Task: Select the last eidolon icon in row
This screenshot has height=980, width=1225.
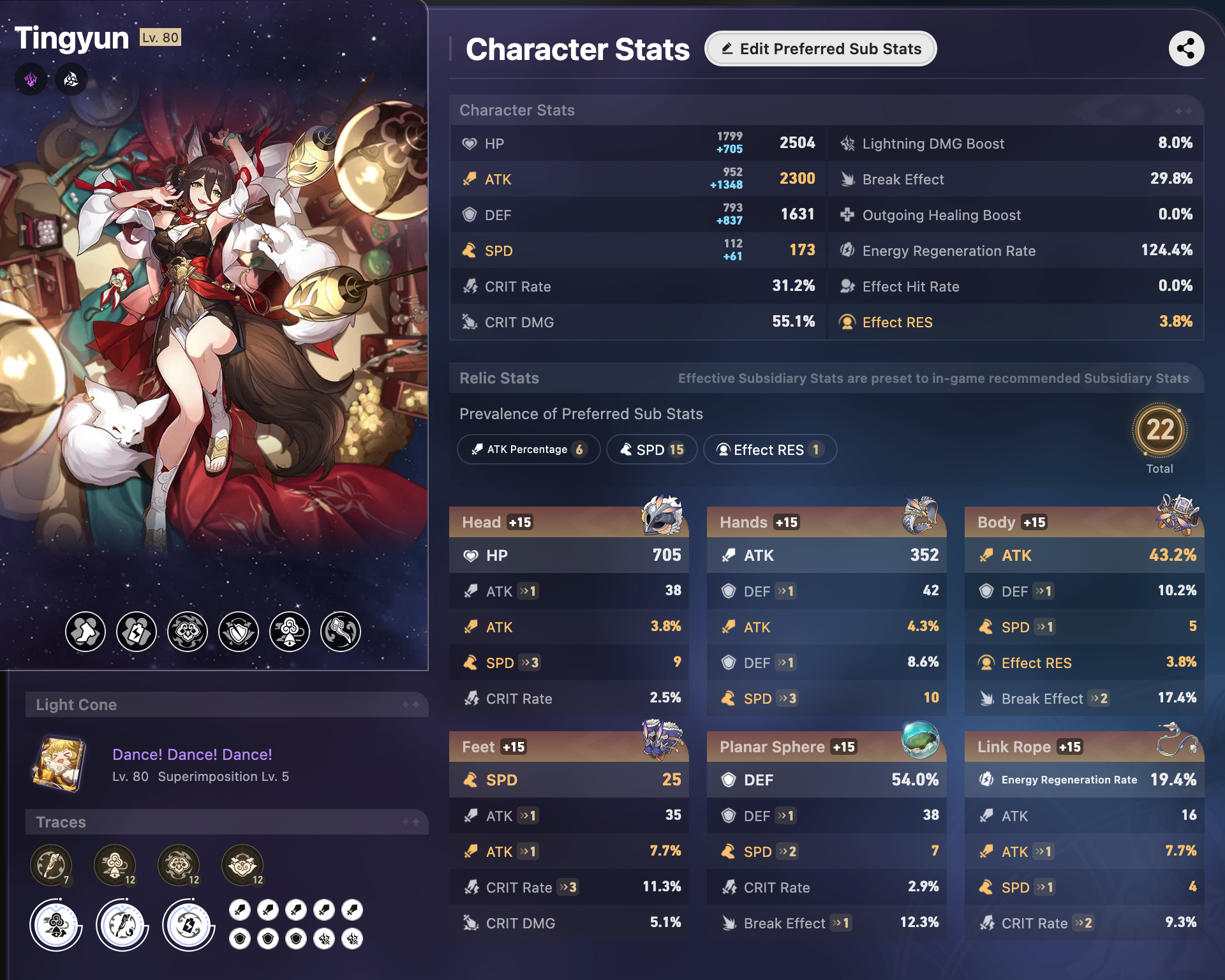Action: pos(341,632)
